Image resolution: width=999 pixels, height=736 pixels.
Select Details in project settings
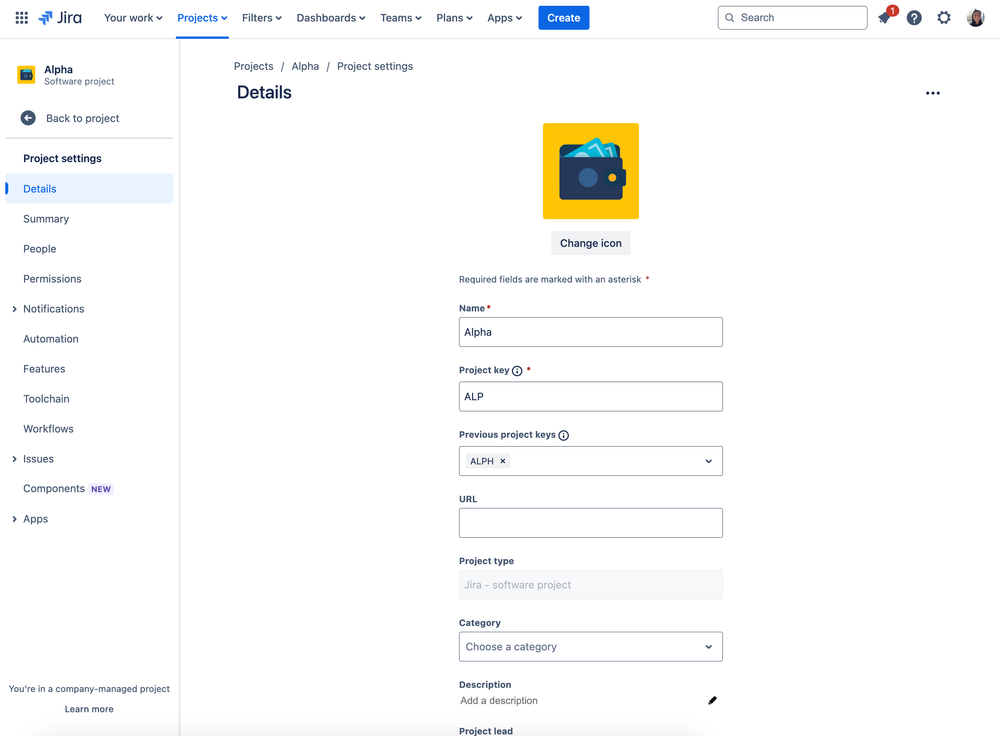(x=89, y=189)
